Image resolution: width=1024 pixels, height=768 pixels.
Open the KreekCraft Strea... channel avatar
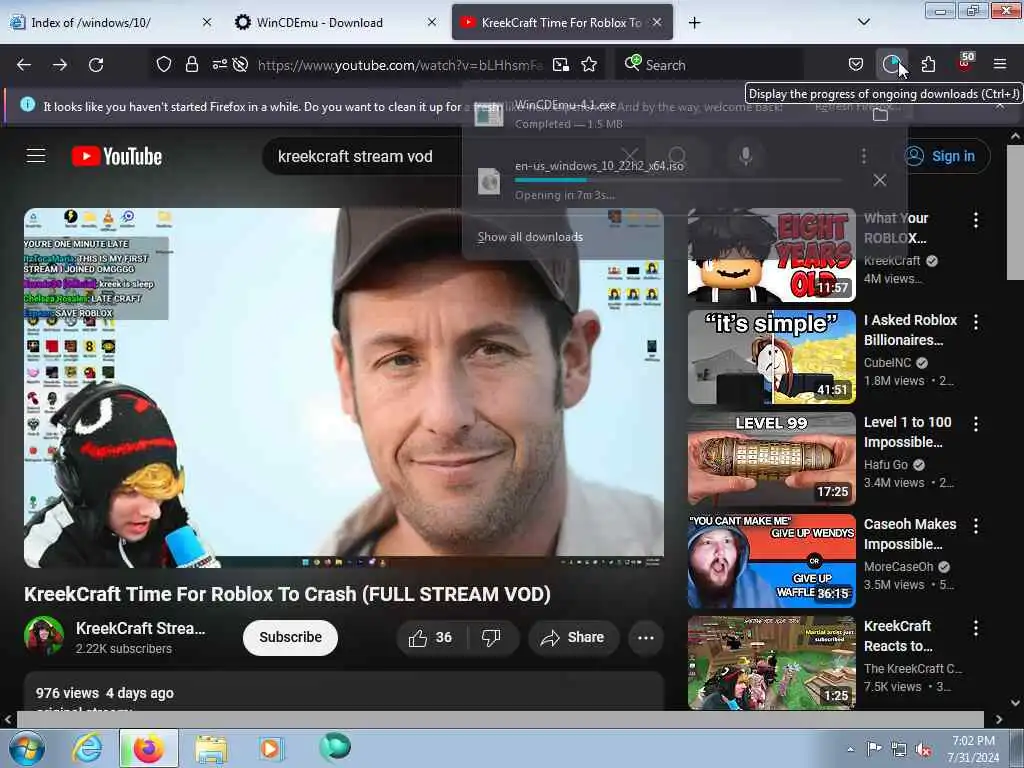point(44,636)
